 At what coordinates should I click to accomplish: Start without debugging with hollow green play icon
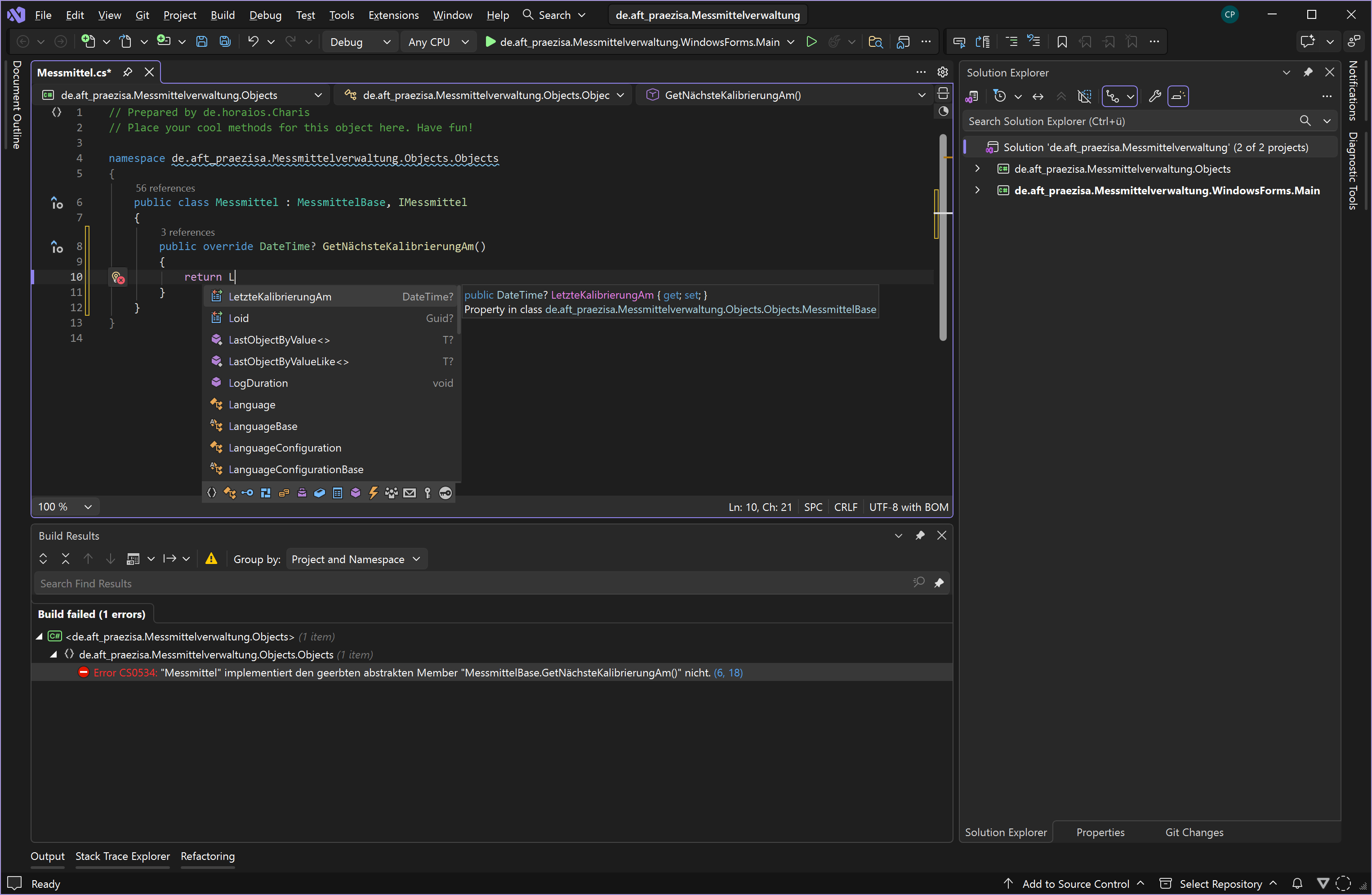pyautogui.click(x=811, y=41)
